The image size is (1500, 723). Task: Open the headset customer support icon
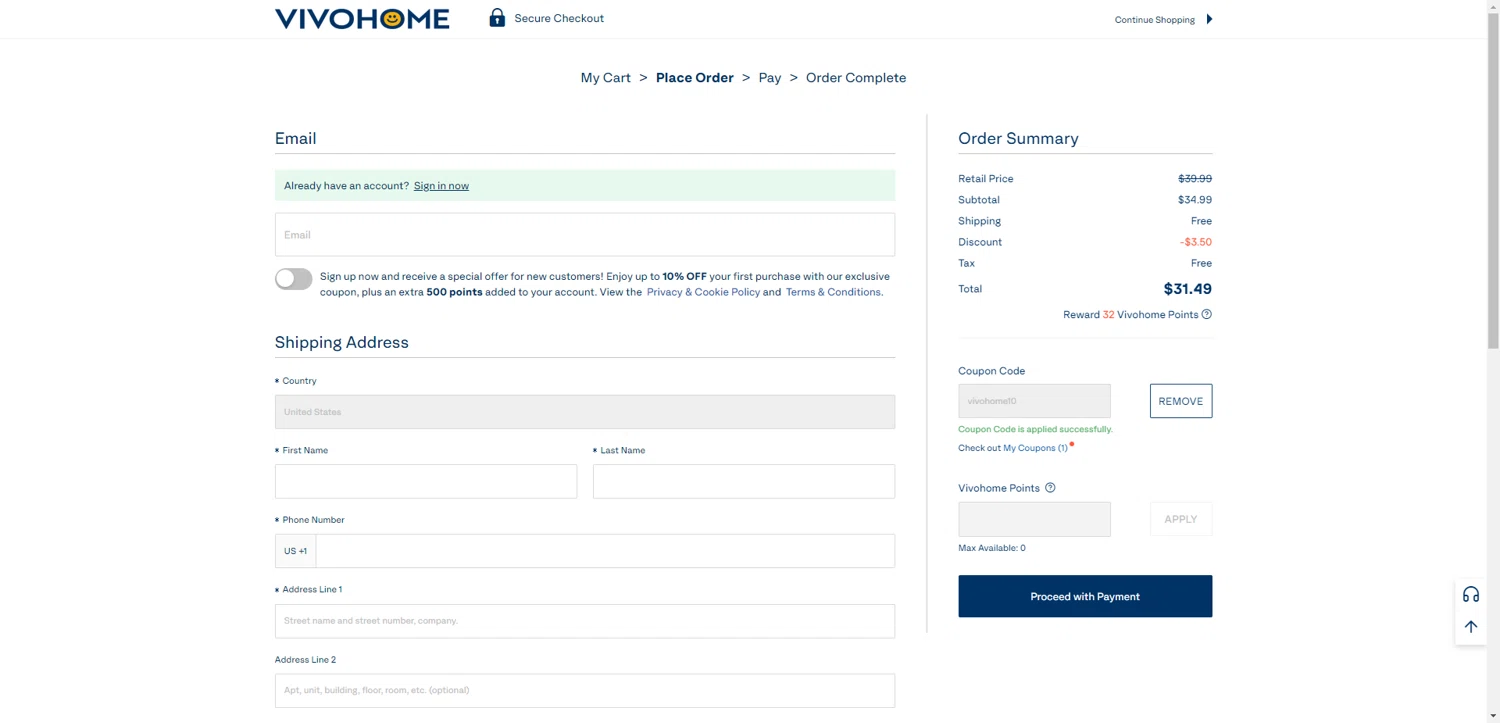click(1470, 594)
